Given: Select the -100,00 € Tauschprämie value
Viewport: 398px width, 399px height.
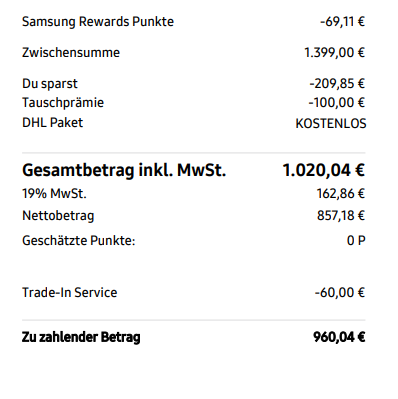Looking at the screenshot, I should (x=337, y=103).
